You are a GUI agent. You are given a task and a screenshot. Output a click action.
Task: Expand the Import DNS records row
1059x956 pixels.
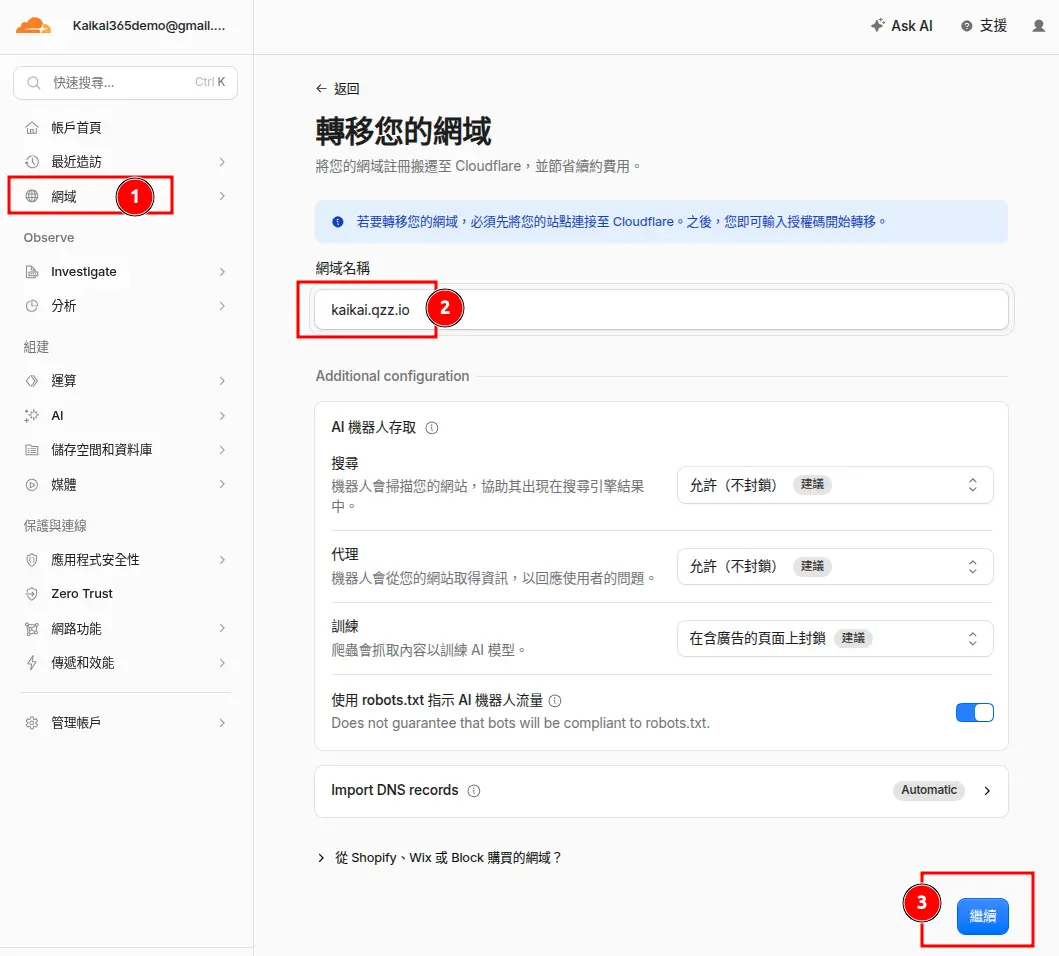point(661,790)
